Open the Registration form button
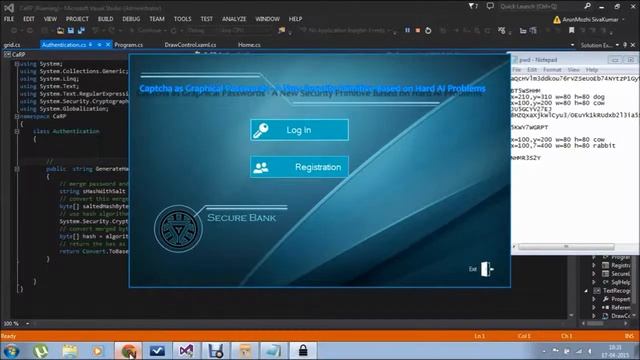Viewport: 640px width, 360px height. click(299, 167)
